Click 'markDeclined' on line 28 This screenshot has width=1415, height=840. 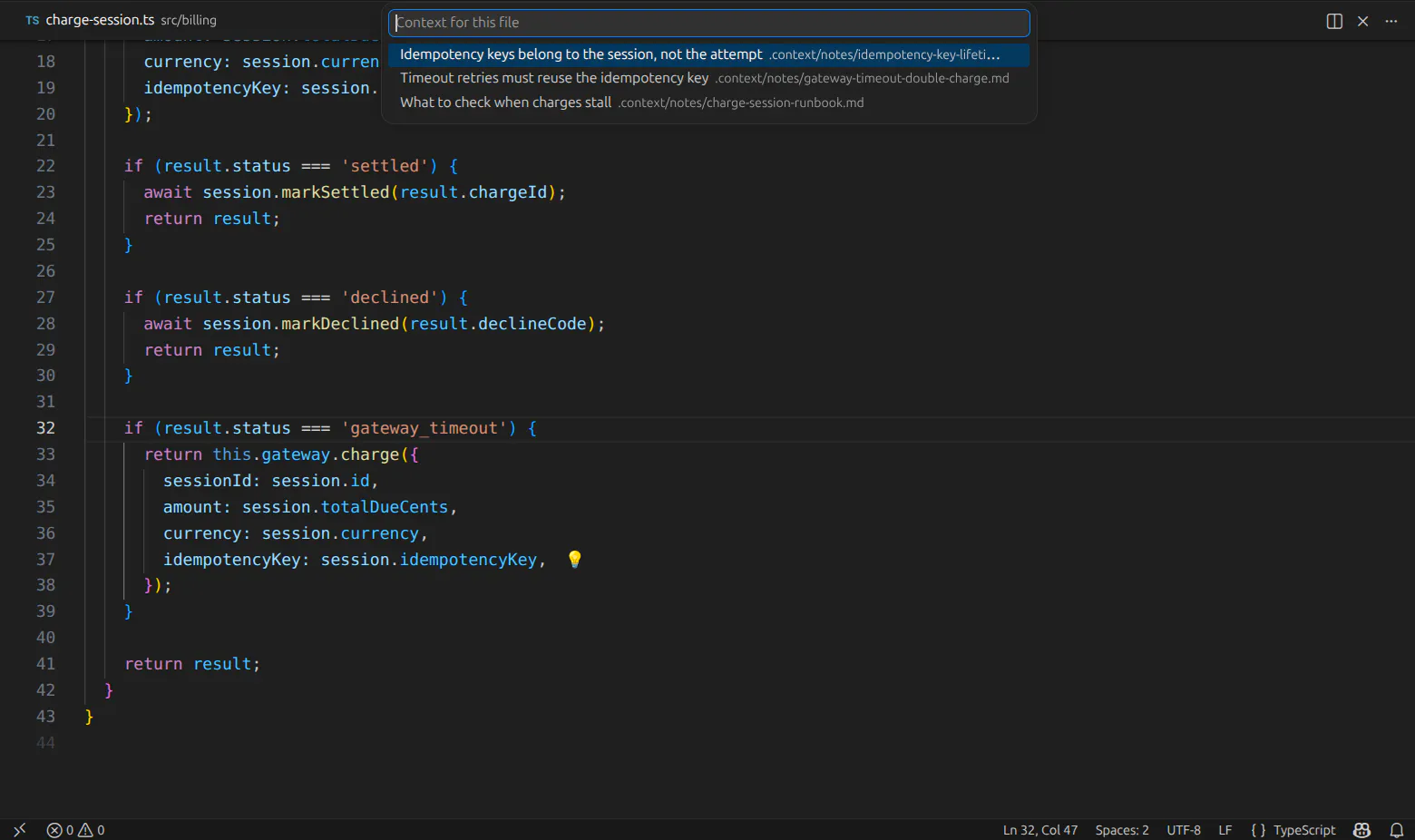[340, 324]
